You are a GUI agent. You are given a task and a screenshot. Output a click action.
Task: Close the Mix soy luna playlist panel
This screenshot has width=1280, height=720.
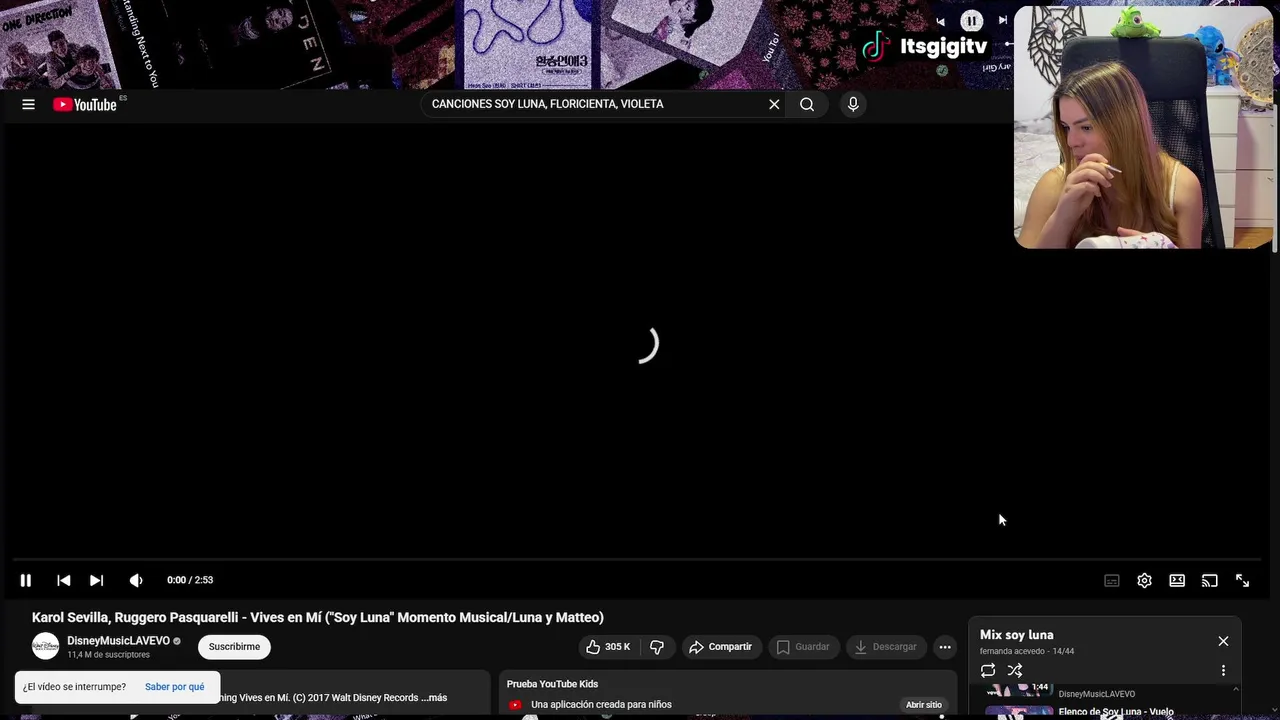point(1223,641)
